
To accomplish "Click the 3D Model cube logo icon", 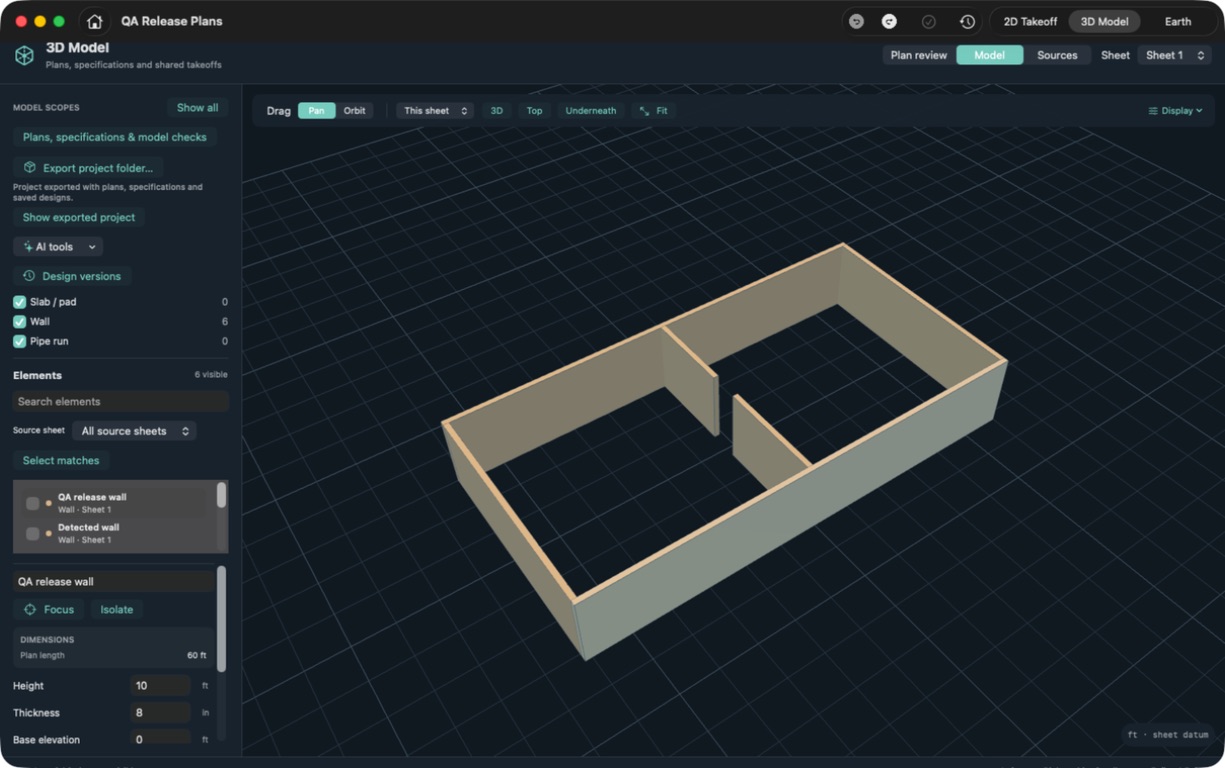I will coord(24,56).
